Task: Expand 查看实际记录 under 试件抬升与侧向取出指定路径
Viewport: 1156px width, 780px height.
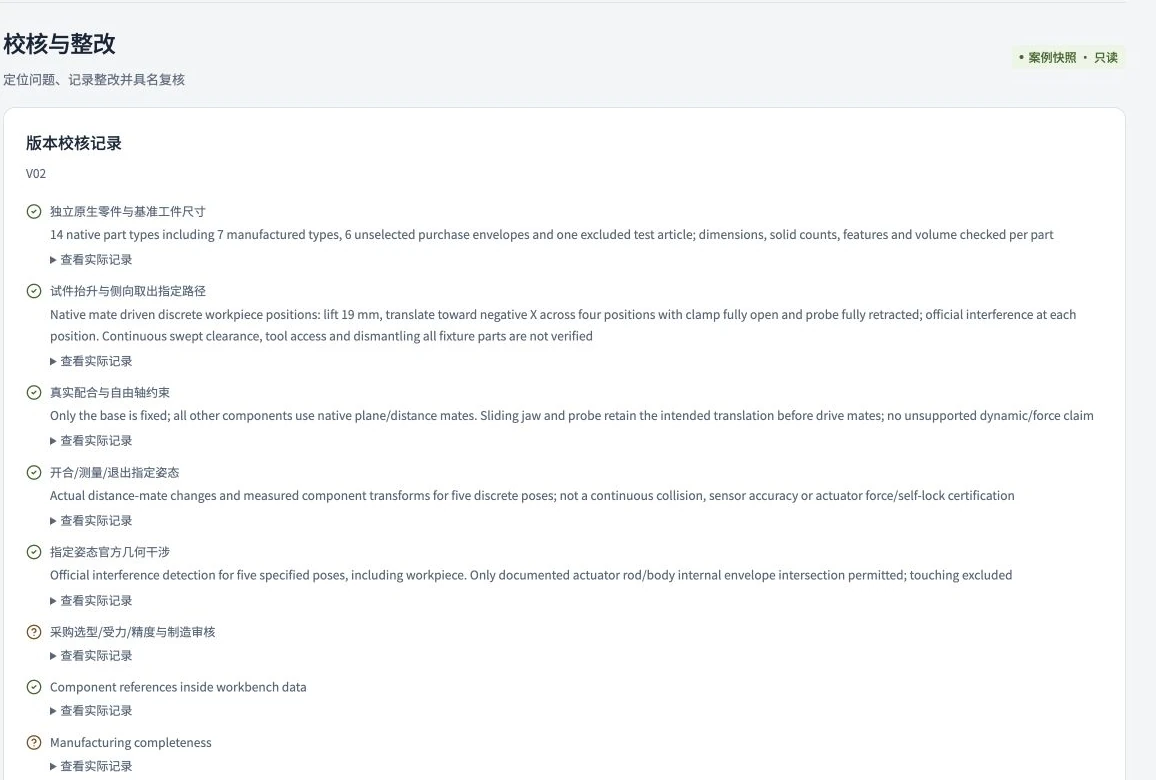Action: [91, 361]
